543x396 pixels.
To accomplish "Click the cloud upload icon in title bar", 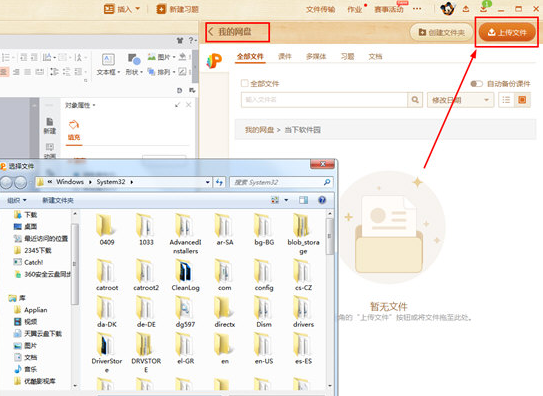I will (466, 9).
